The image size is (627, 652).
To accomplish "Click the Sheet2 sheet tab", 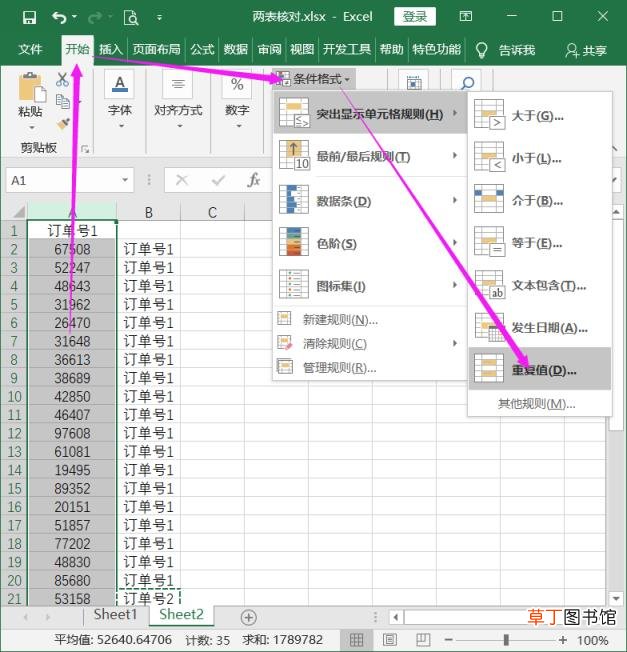I will [181, 614].
